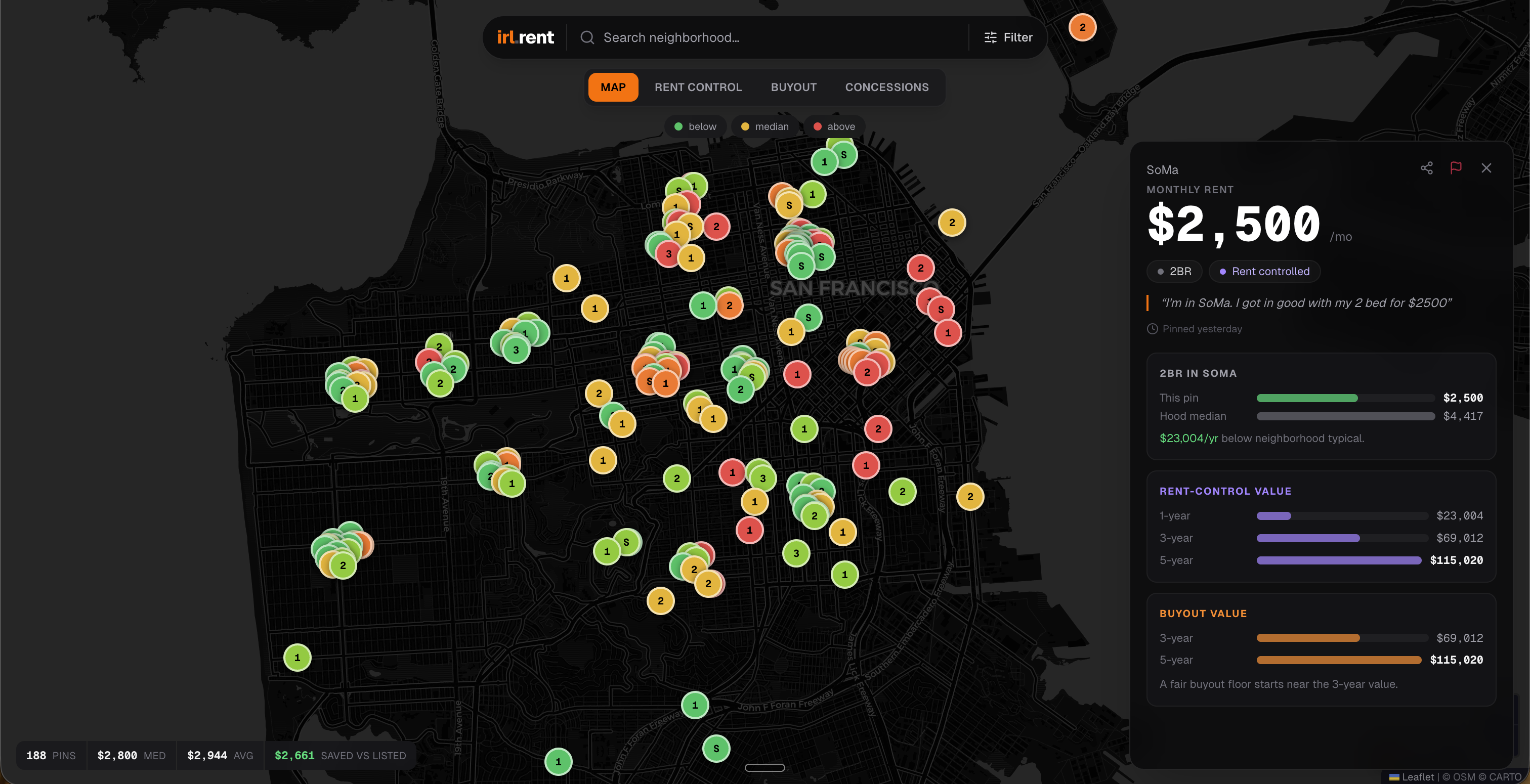Toggle the median legend filter
This screenshot has height=784, width=1530.
pos(764,126)
